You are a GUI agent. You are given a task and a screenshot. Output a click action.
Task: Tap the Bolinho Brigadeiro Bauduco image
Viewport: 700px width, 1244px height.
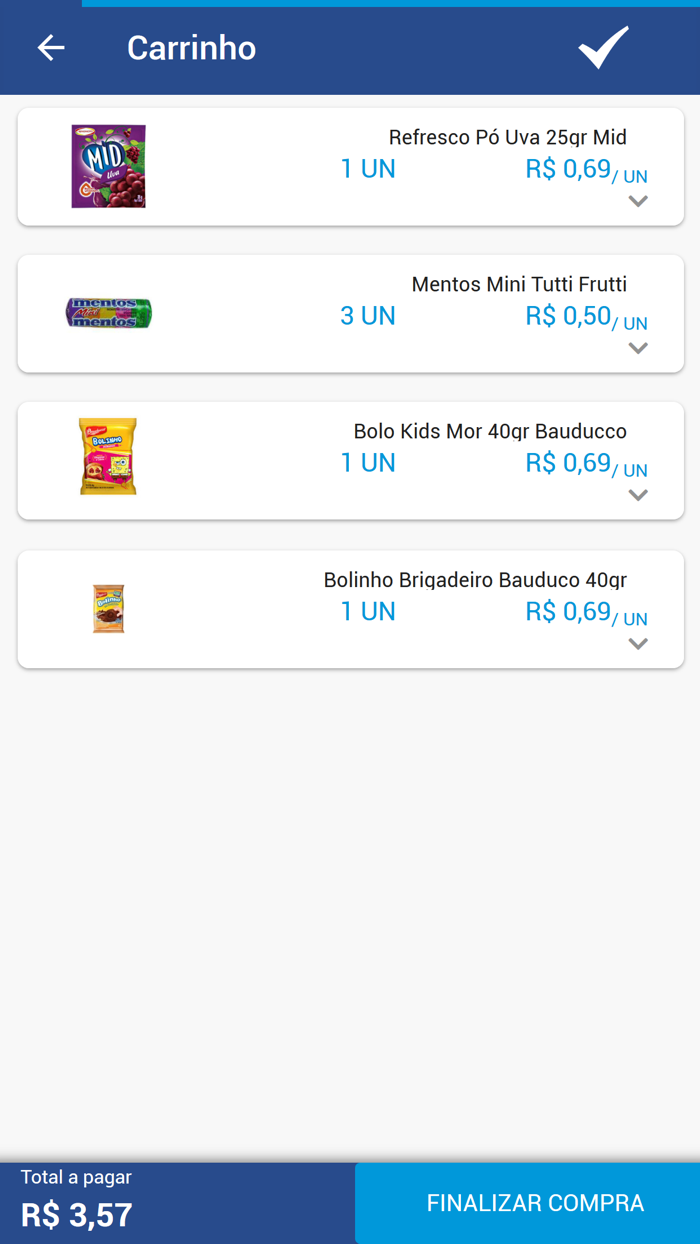(x=108, y=608)
